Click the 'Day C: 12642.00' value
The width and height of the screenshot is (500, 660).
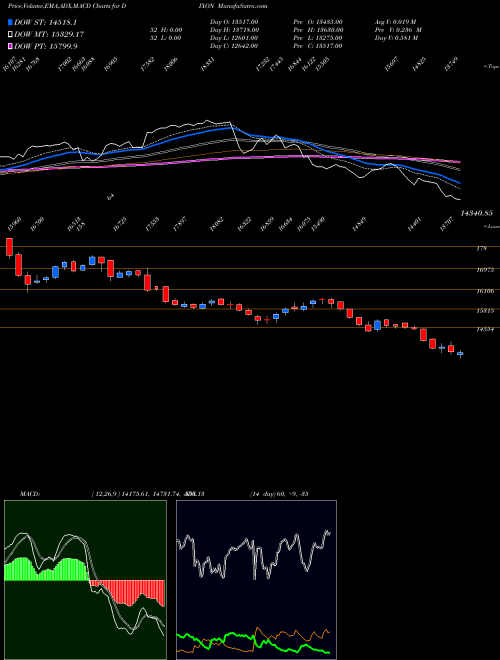coord(234,46)
